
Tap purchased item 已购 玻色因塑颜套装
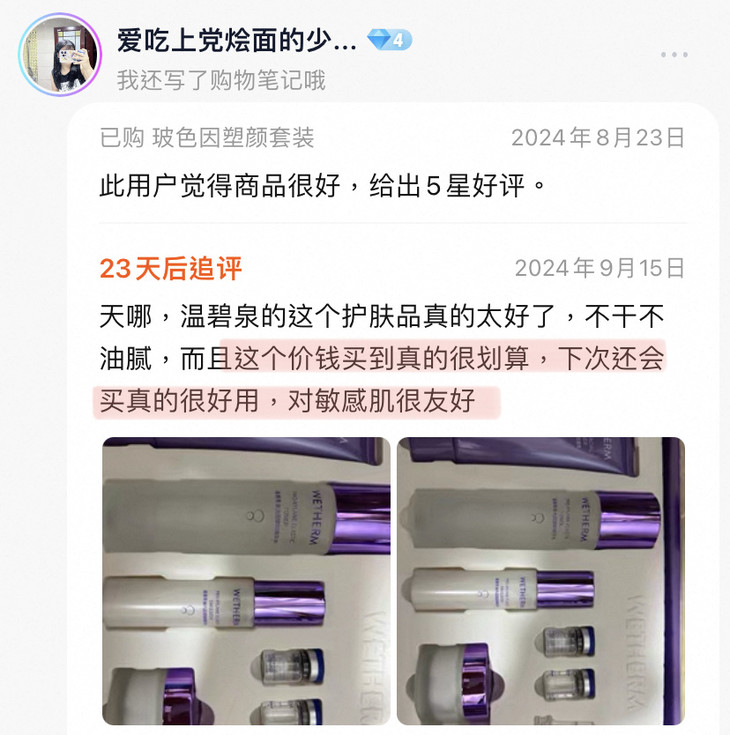click(x=207, y=138)
